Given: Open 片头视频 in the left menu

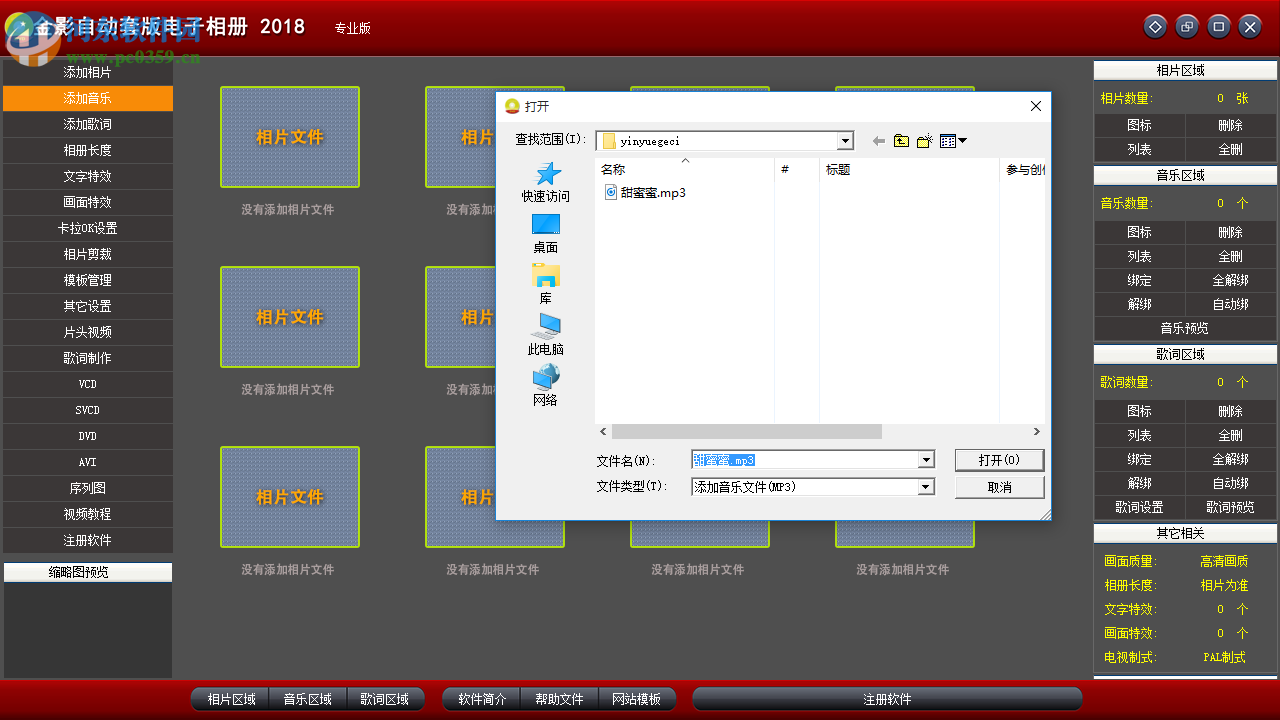Looking at the screenshot, I should [88, 332].
